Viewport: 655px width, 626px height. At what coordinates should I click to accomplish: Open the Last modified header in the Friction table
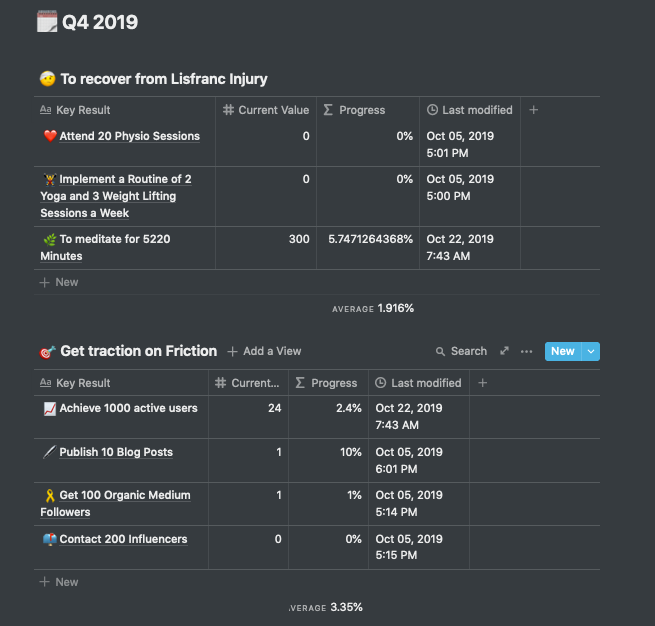[418, 383]
